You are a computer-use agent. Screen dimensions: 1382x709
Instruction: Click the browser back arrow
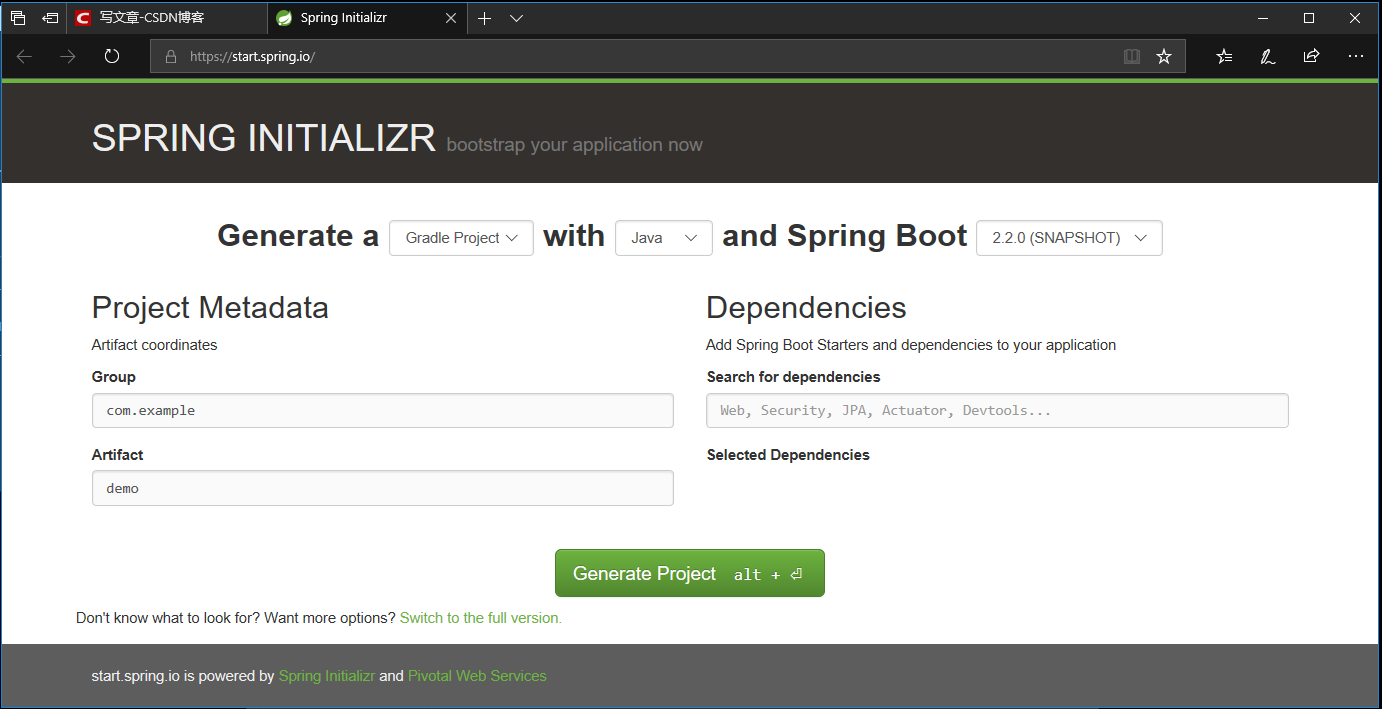pos(24,57)
